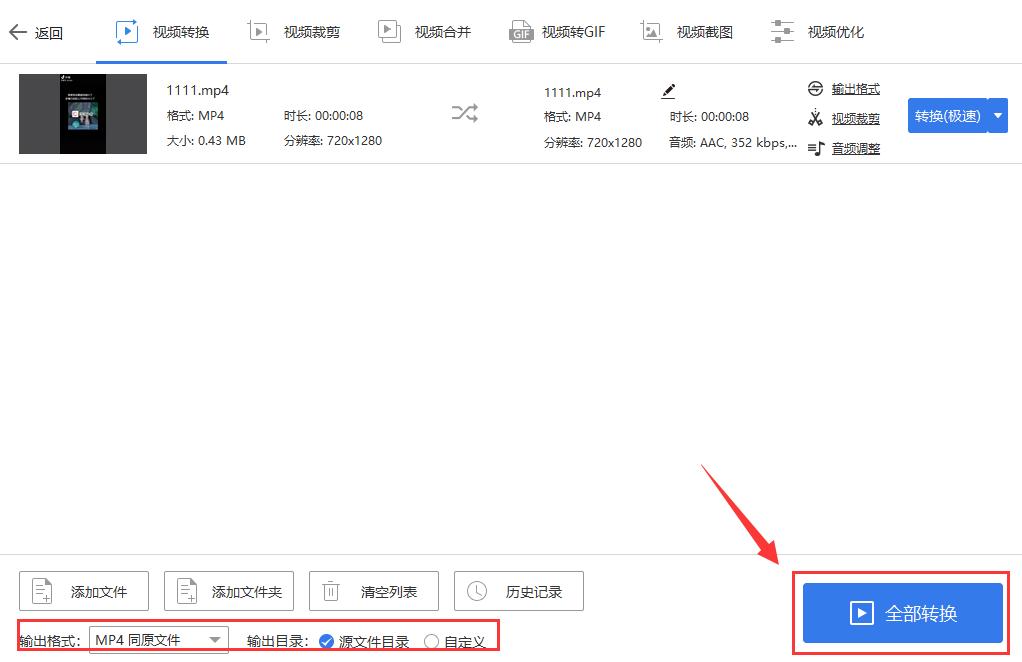Open the MP4 同原文件 format dropdown
The height and width of the screenshot is (662, 1022).
point(157,639)
